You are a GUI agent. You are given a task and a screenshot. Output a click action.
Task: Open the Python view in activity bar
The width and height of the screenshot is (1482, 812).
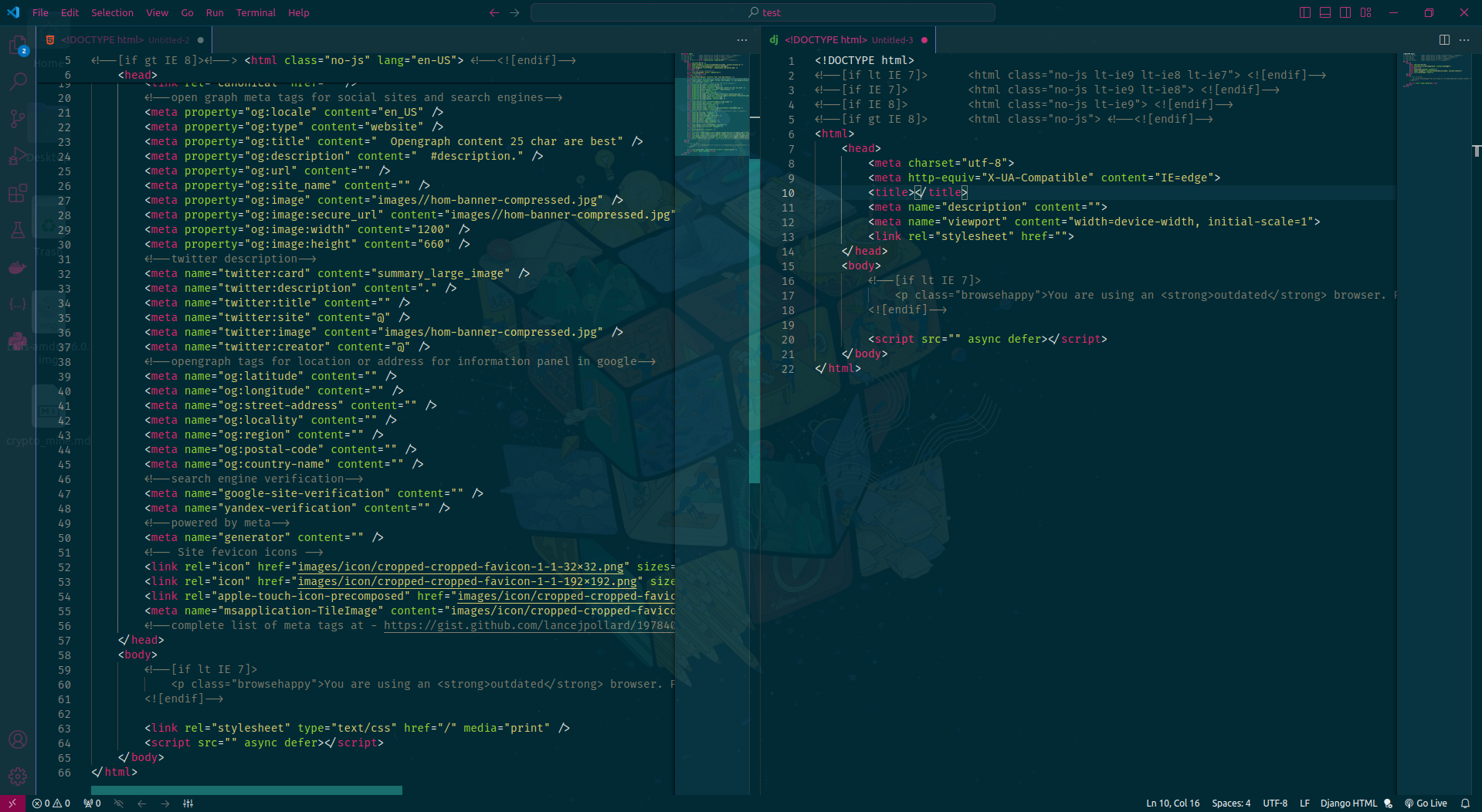[x=18, y=341]
